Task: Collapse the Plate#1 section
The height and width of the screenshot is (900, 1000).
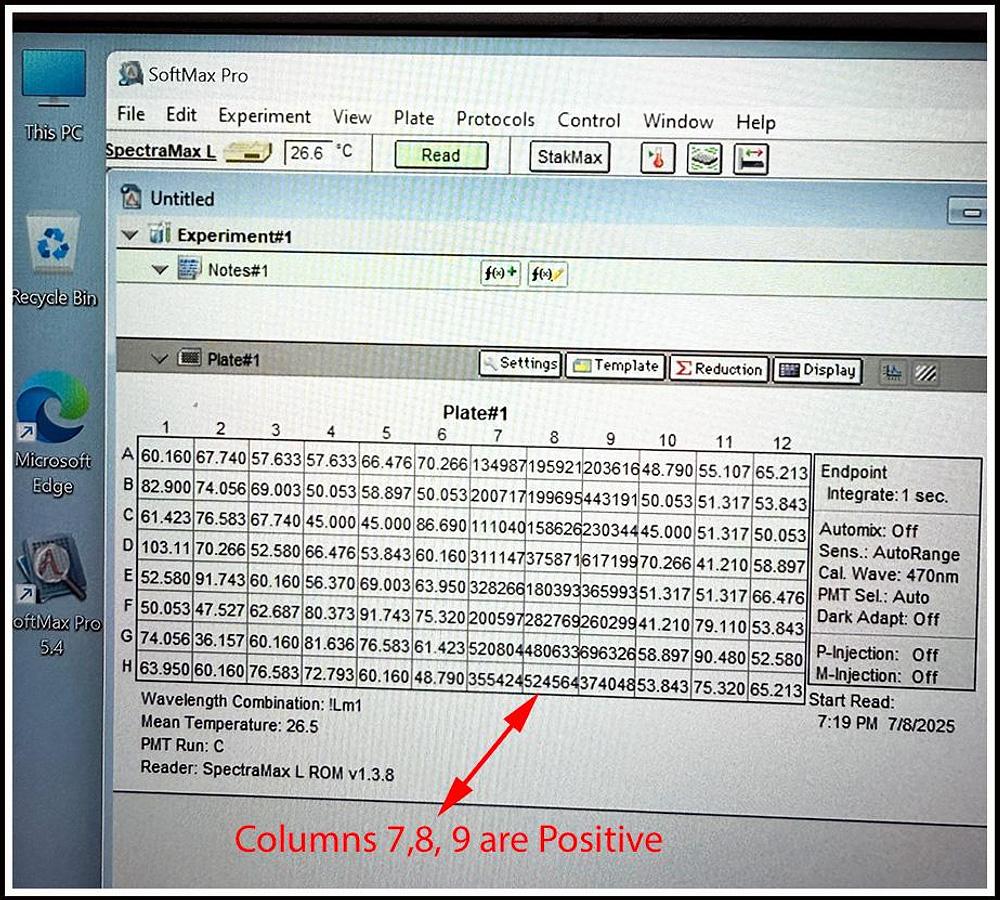Action: pyautogui.click(x=157, y=358)
